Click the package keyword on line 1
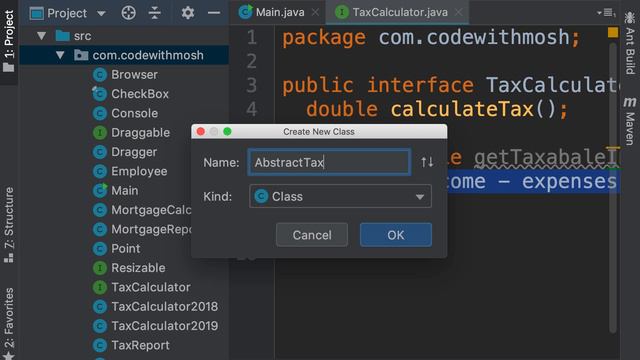640x360 pixels. coord(324,38)
